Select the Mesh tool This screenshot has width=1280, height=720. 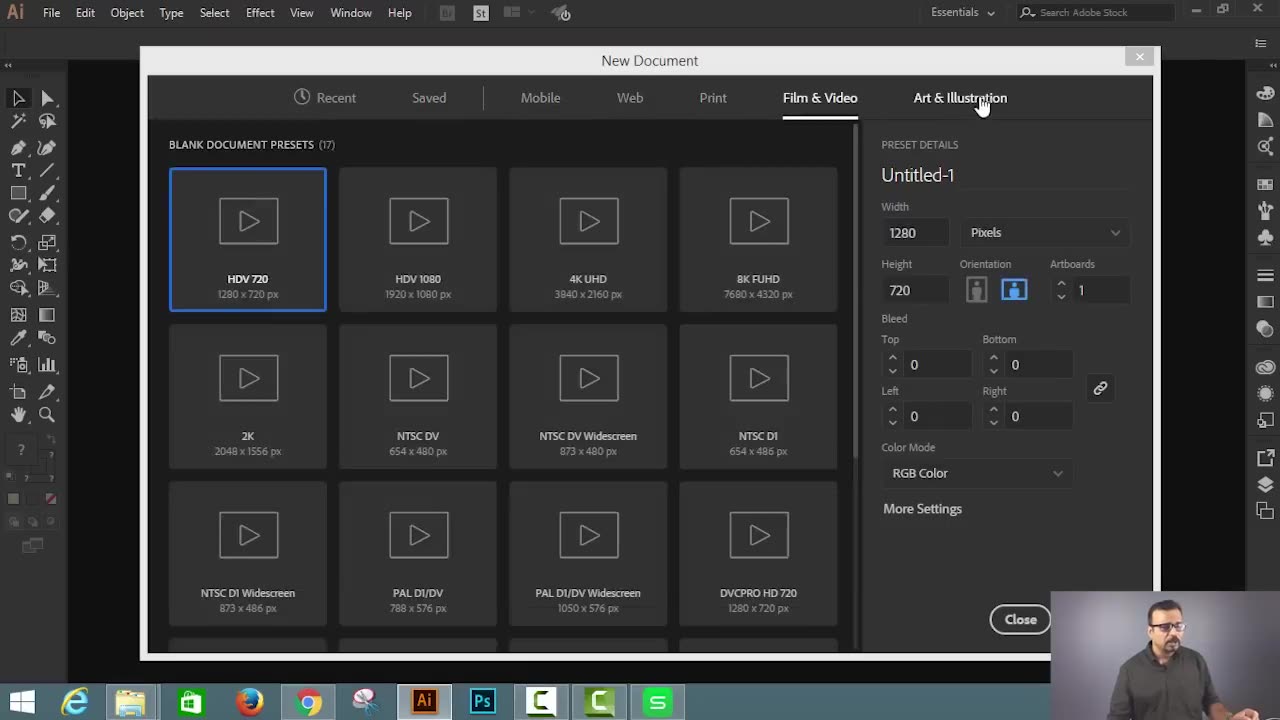pyautogui.click(x=18, y=314)
